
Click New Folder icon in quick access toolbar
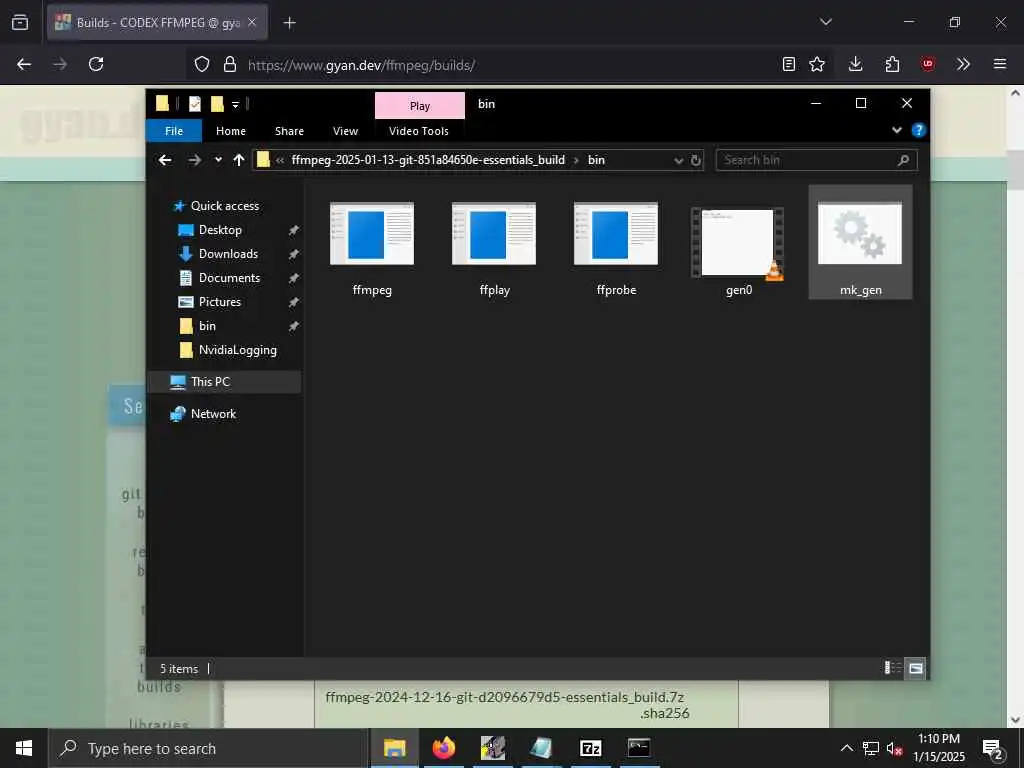tap(217, 104)
